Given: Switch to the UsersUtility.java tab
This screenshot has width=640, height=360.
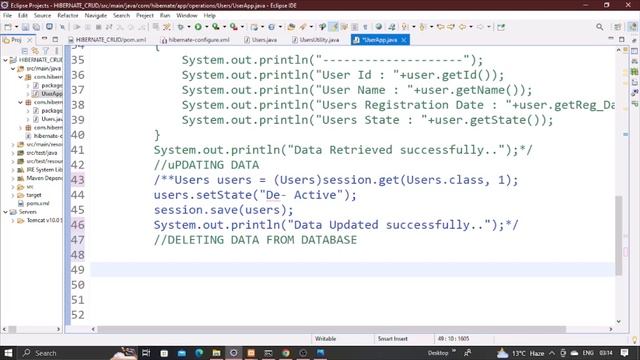Looking at the screenshot, I should (316, 40).
